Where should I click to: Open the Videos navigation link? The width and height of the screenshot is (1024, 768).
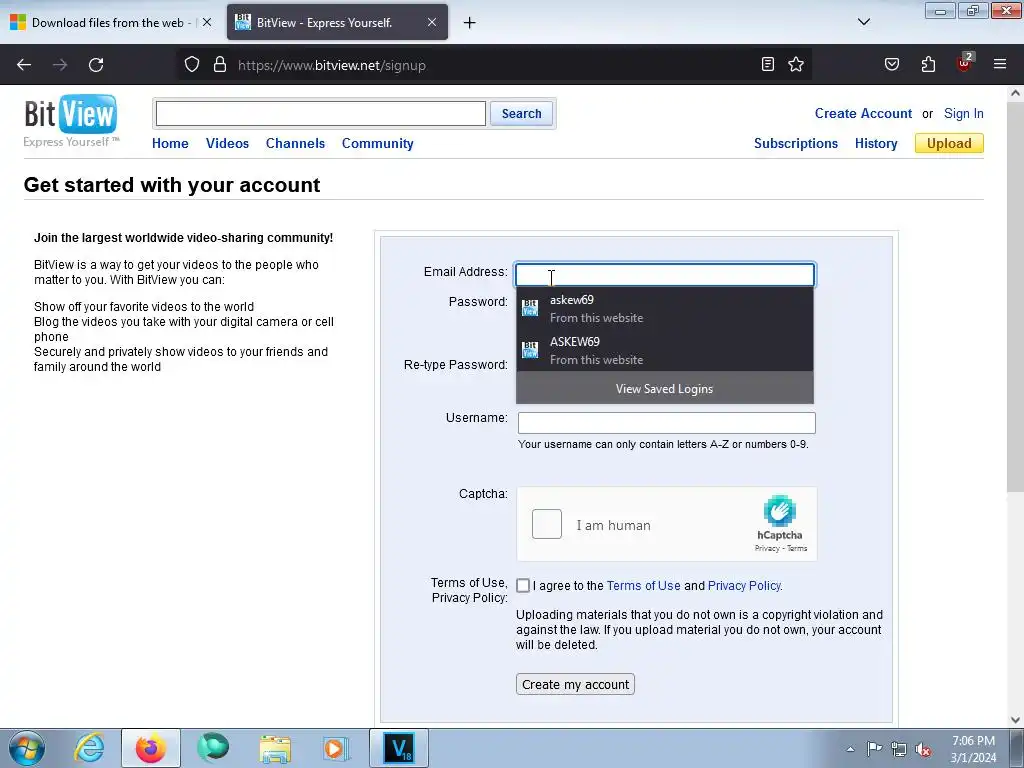click(227, 144)
